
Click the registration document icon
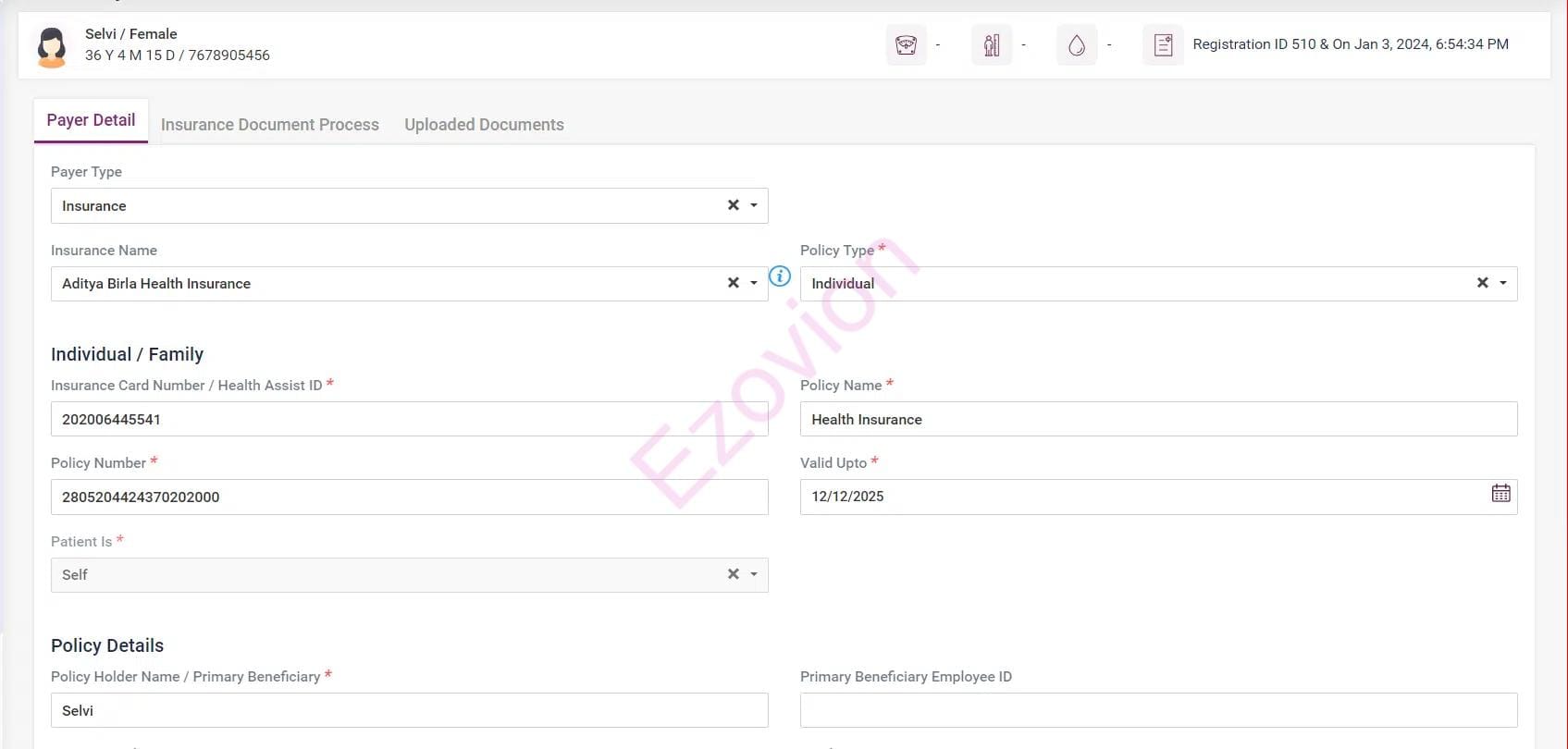[1163, 44]
